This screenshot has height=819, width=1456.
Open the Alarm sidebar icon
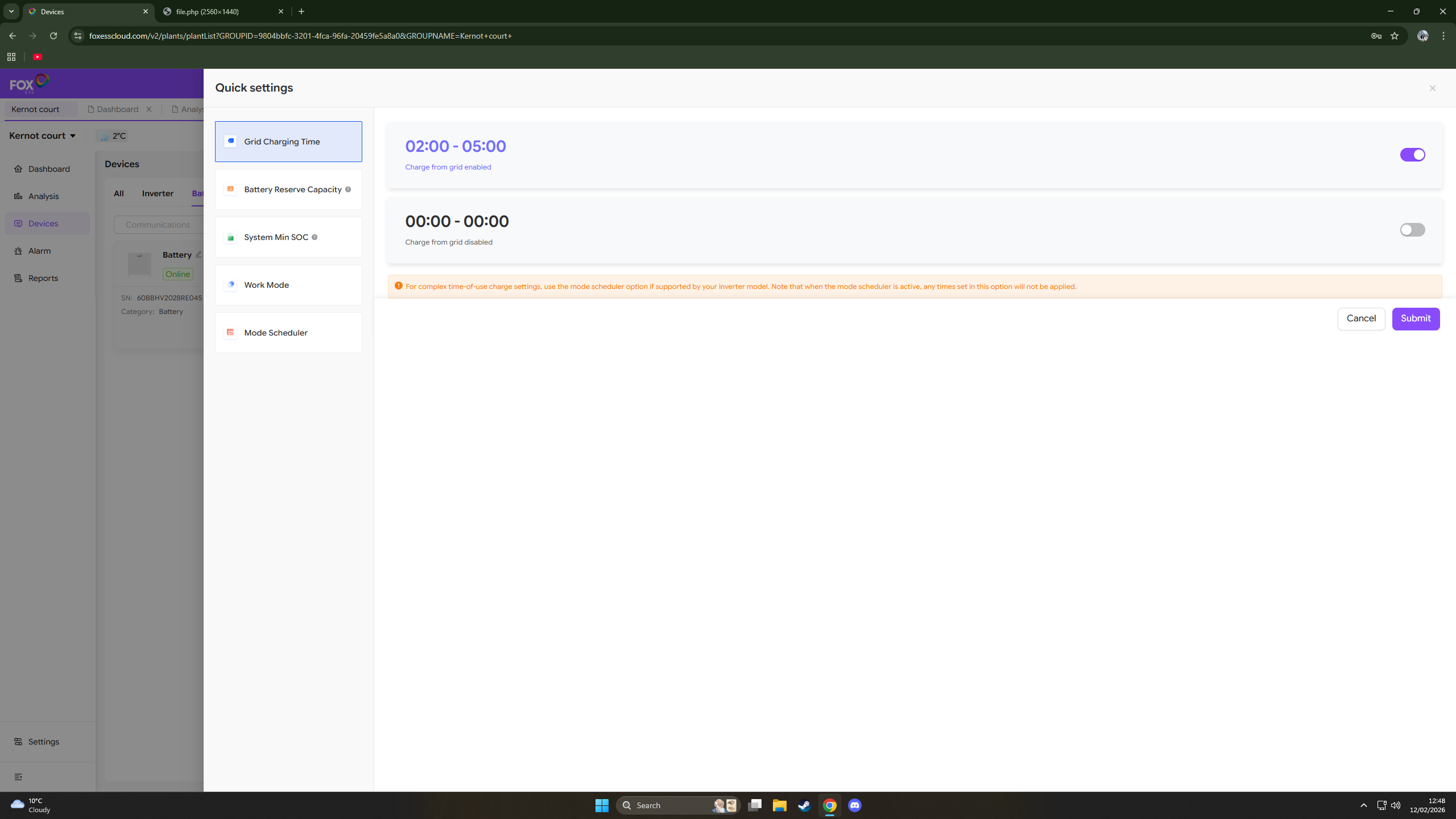pyautogui.click(x=18, y=251)
